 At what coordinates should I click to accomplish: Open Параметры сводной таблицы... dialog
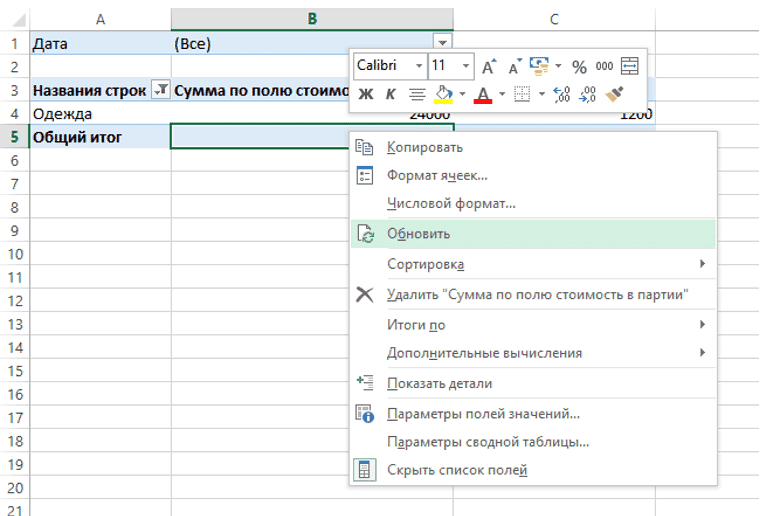click(x=487, y=441)
